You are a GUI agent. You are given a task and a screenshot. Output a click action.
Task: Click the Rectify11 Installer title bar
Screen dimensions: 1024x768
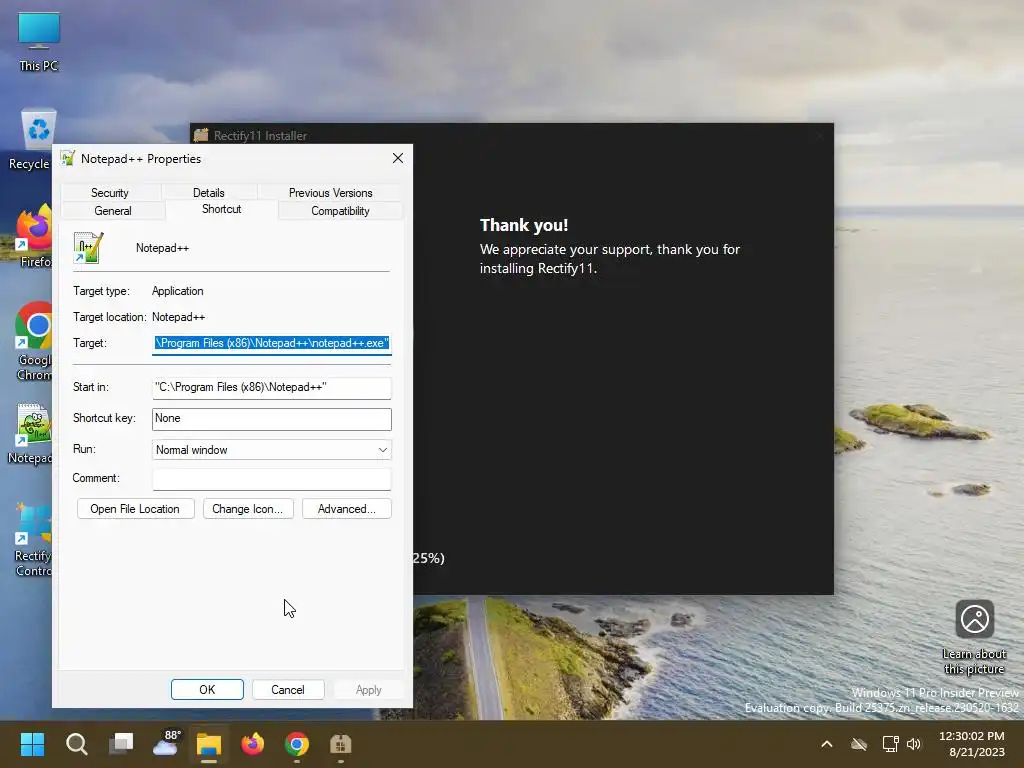(x=511, y=135)
